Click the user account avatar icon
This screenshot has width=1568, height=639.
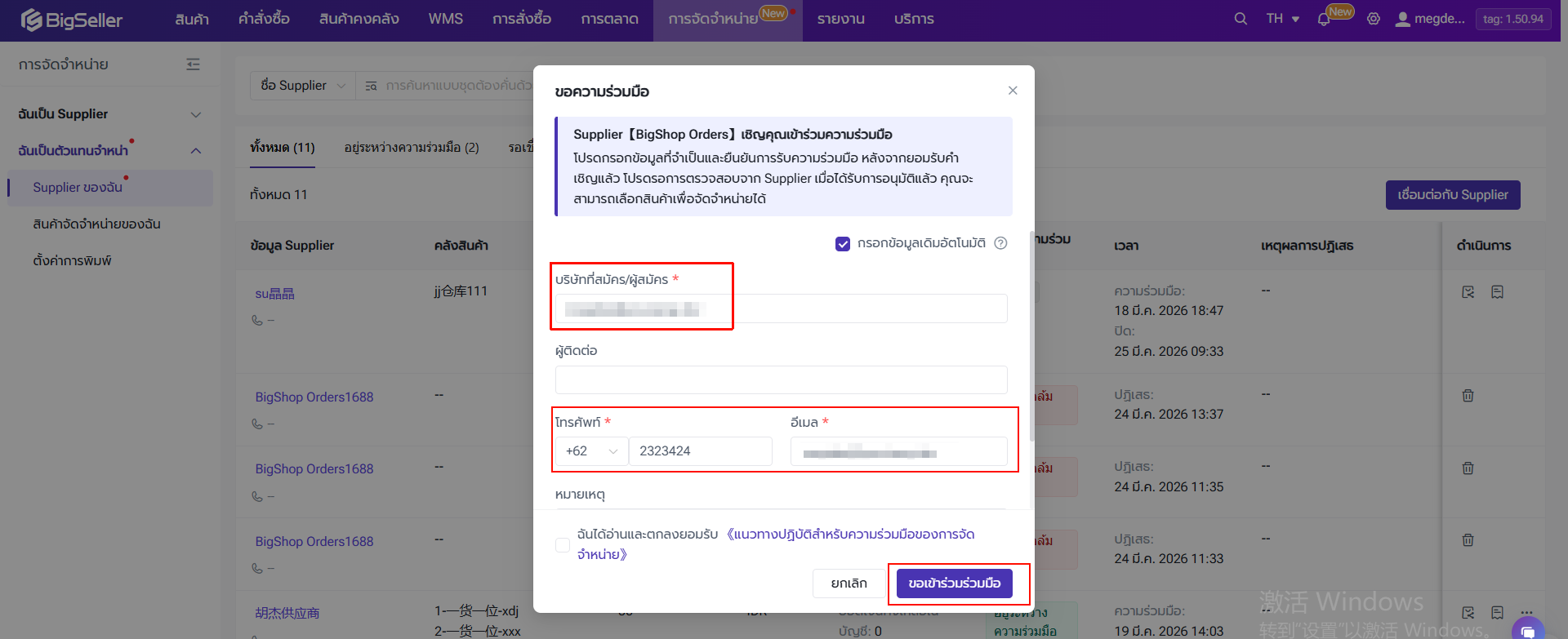(x=1402, y=19)
